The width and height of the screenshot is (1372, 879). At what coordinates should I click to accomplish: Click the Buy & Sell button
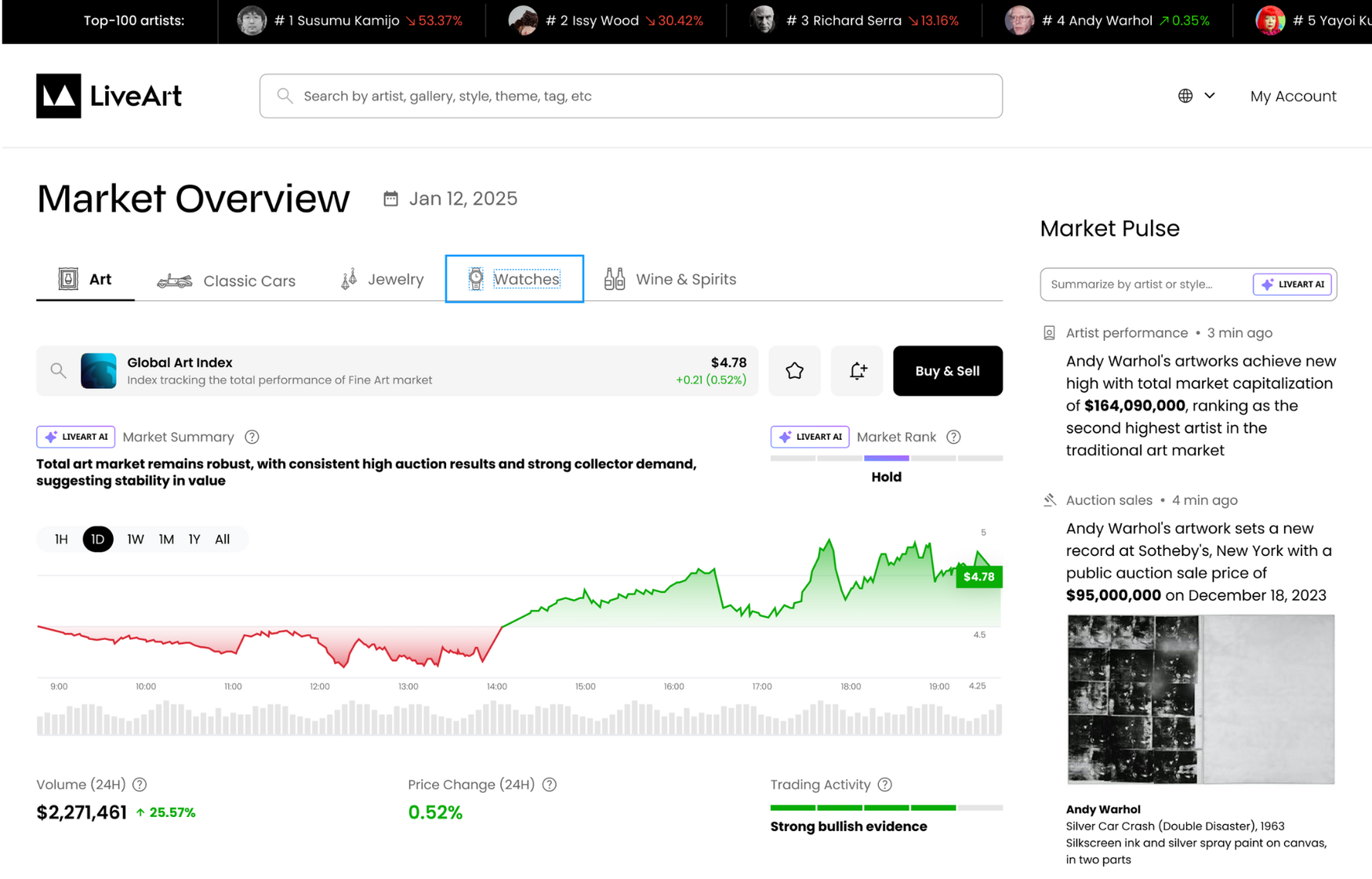(947, 371)
